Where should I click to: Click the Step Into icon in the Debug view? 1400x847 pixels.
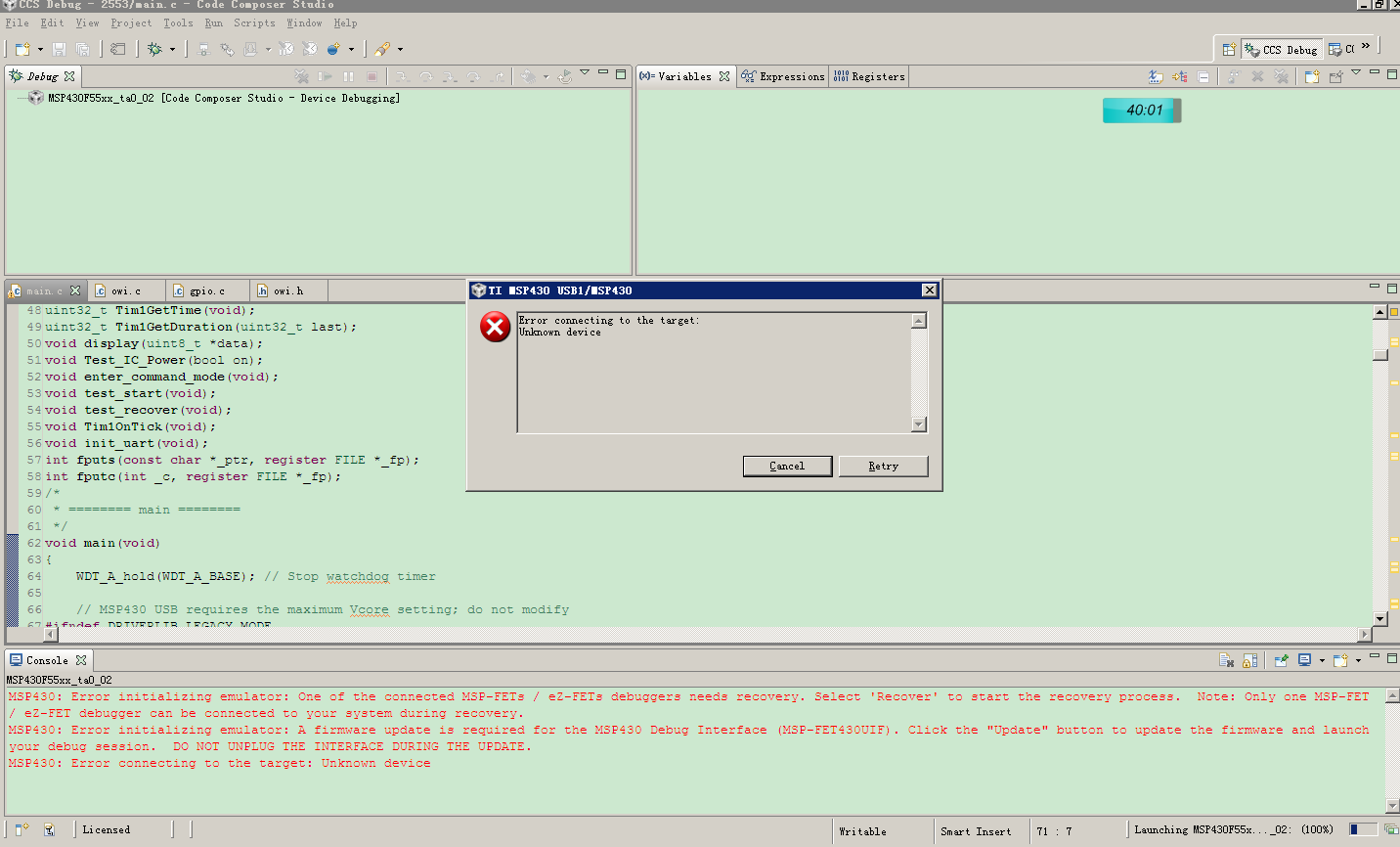[x=402, y=76]
